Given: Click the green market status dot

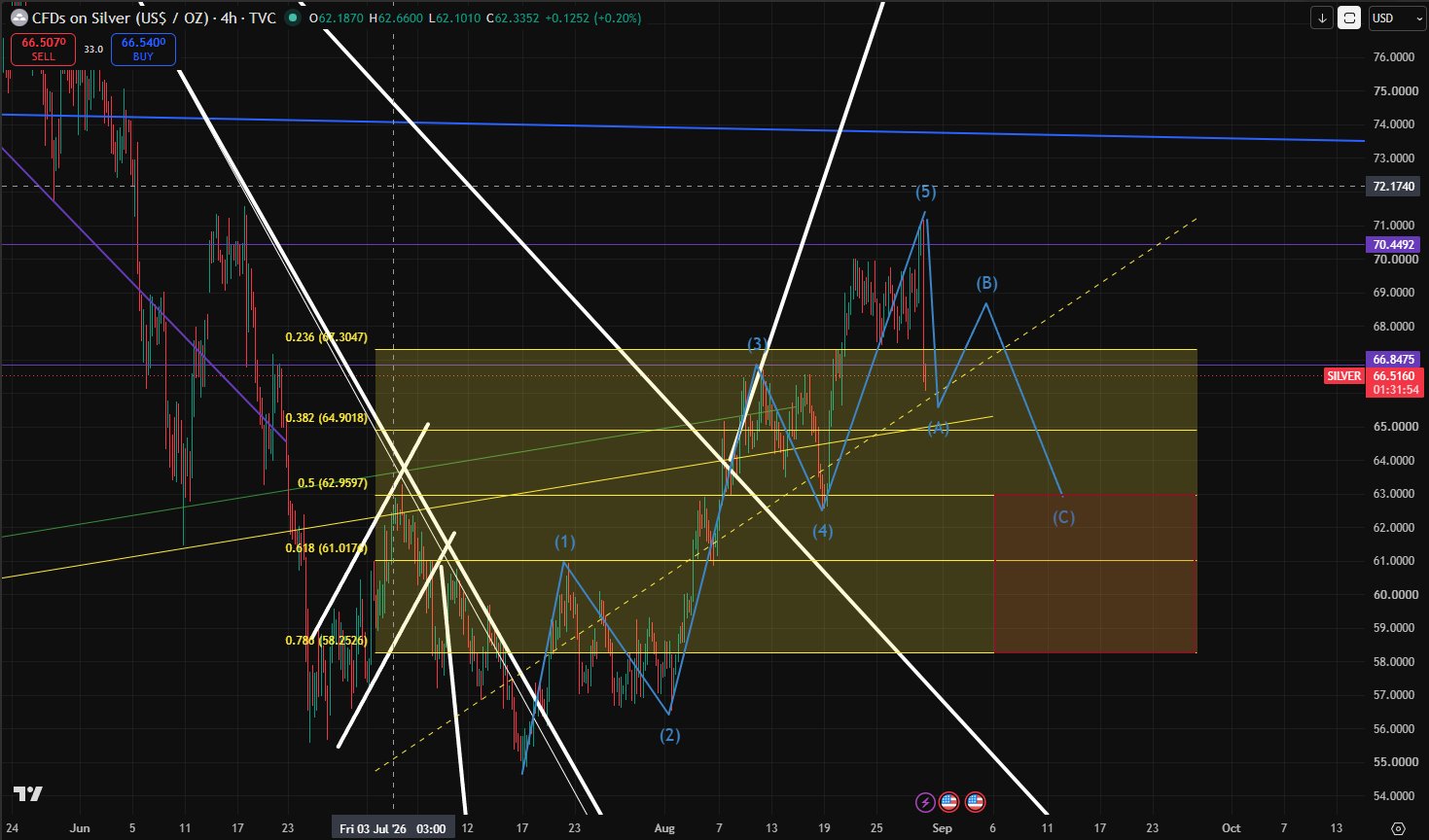Looking at the screenshot, I should click(292, 17).
